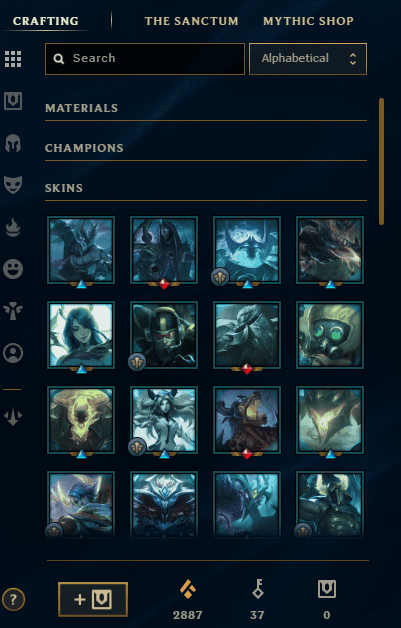Filter loot by skins mask icon

13,185
